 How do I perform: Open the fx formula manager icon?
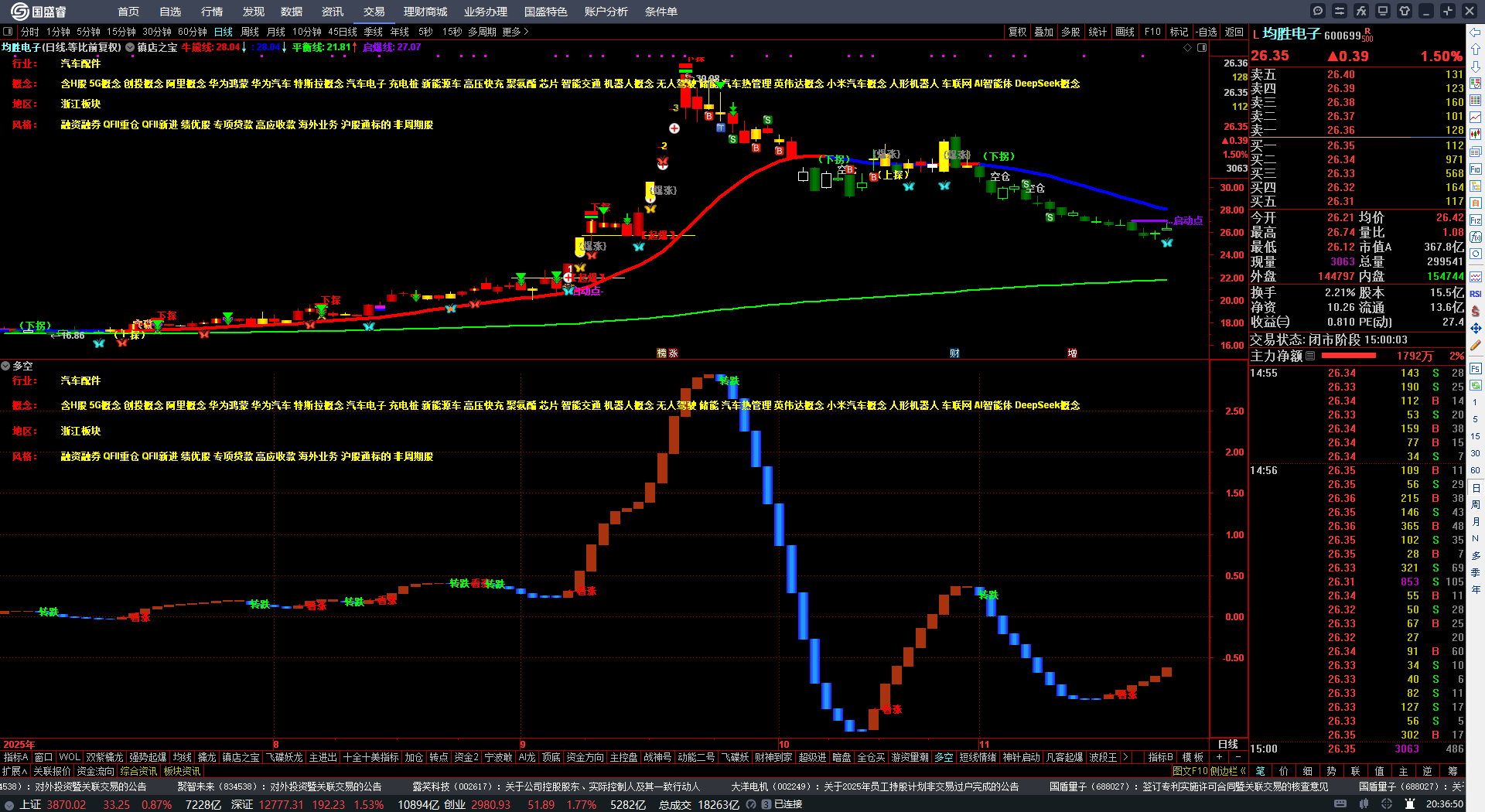[x=1361, y=11]
